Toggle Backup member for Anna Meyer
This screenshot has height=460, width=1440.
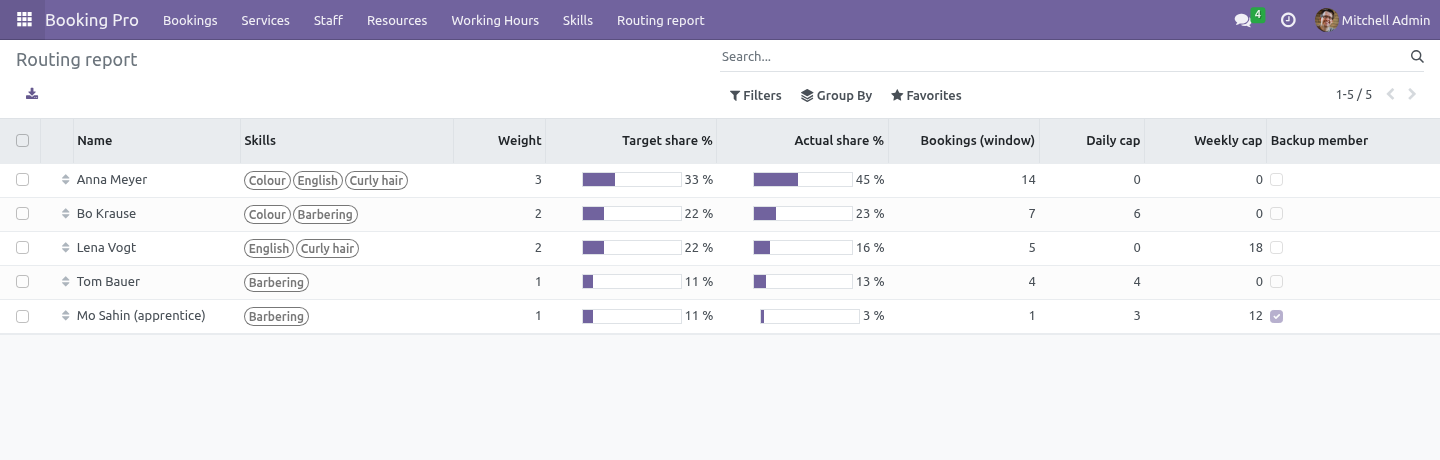point(1277,180)
